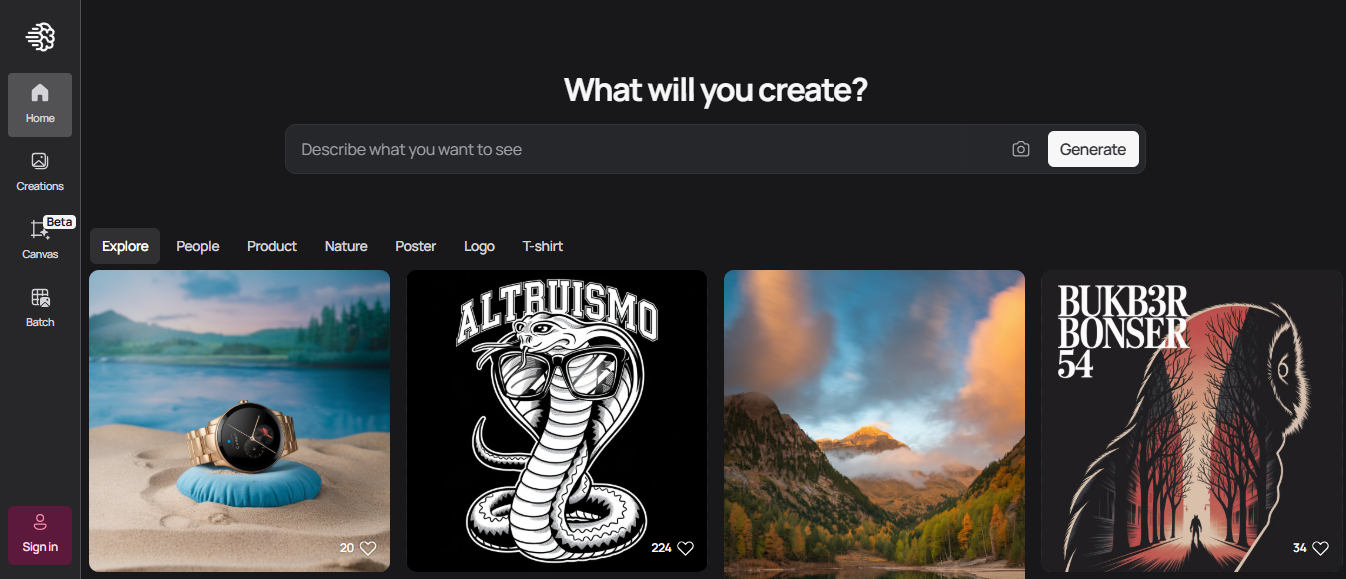The image size is (1346, 579).
Task: Click the Sign in icon button
Action: 40,535
